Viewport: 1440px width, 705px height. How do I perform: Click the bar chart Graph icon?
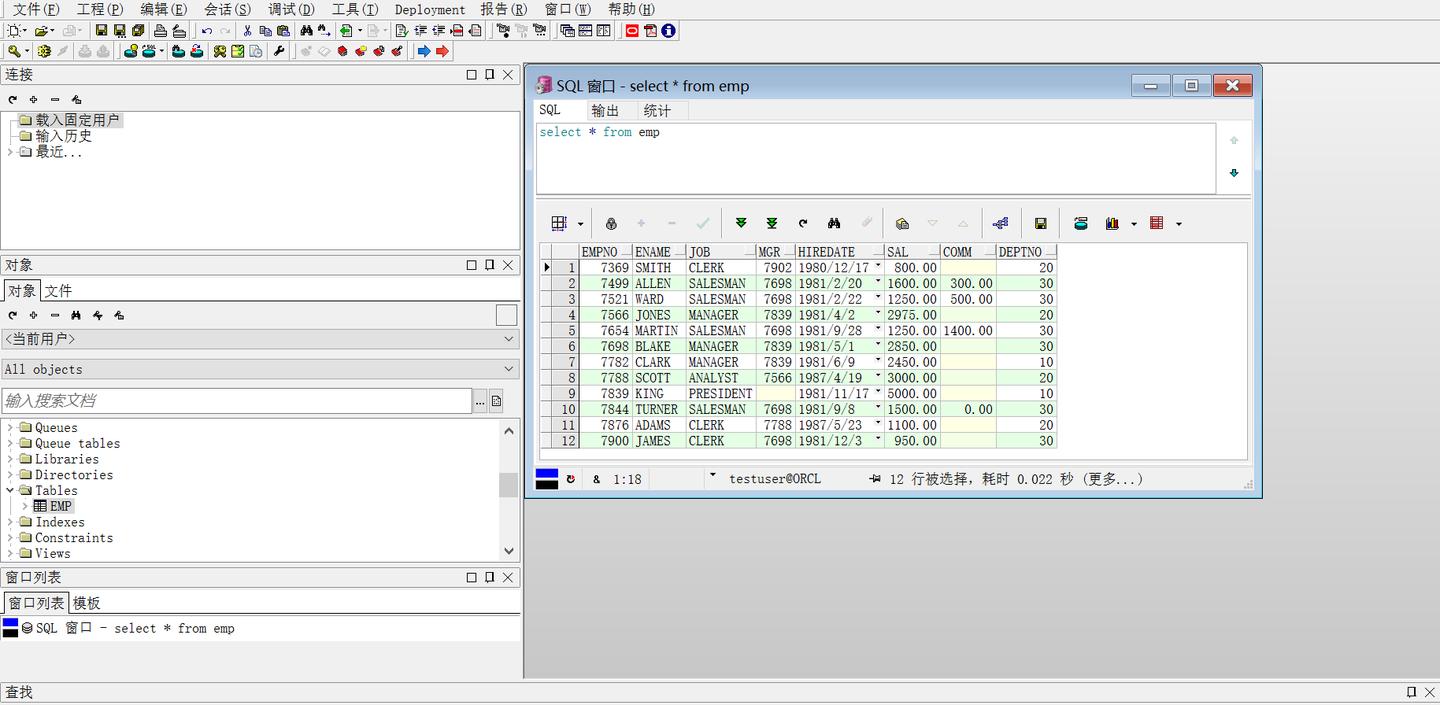pyautogui.click(x=1112, y=224)
